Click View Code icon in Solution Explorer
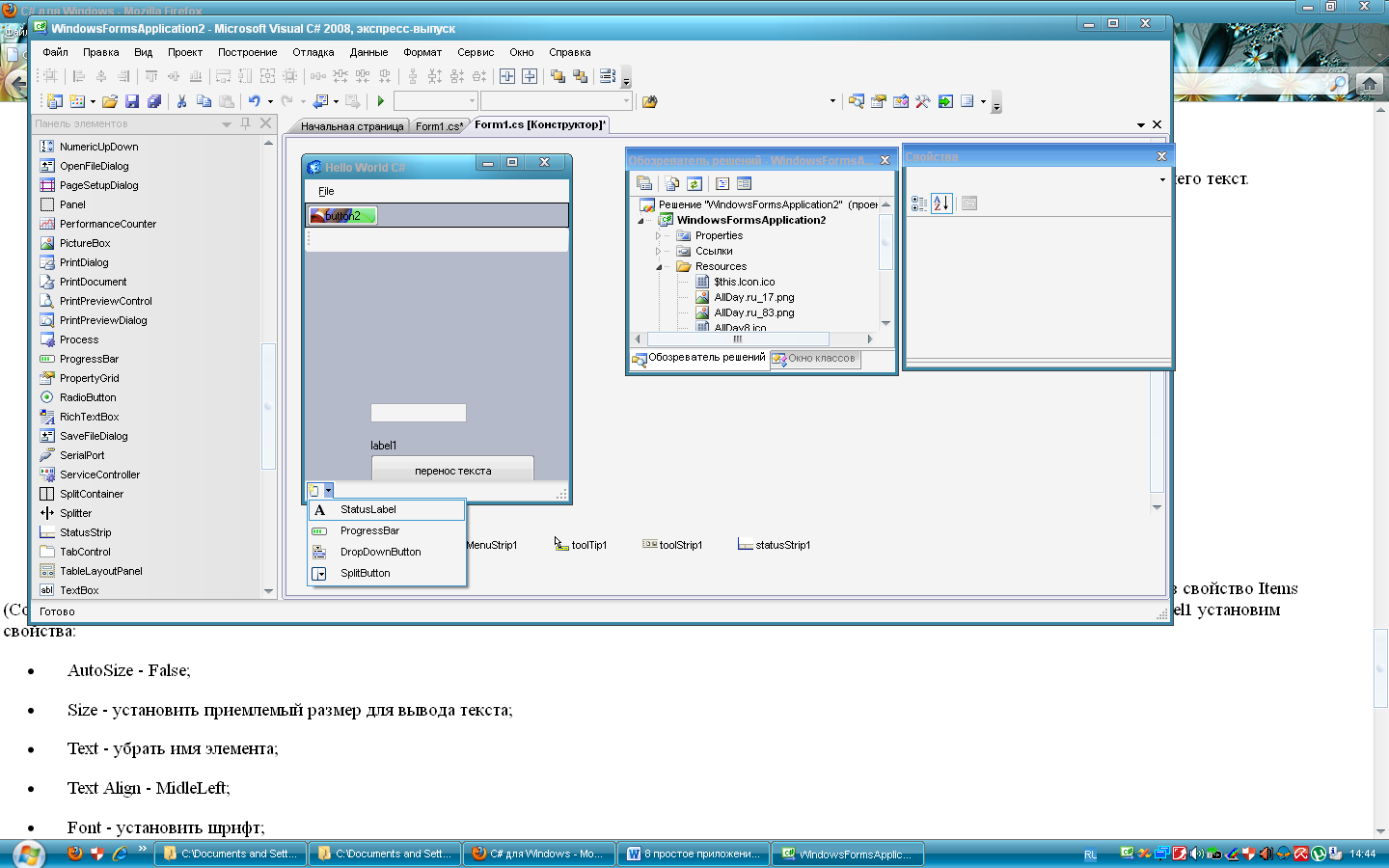This screenshot has width=1389, height=868. (x=722, y=183)
